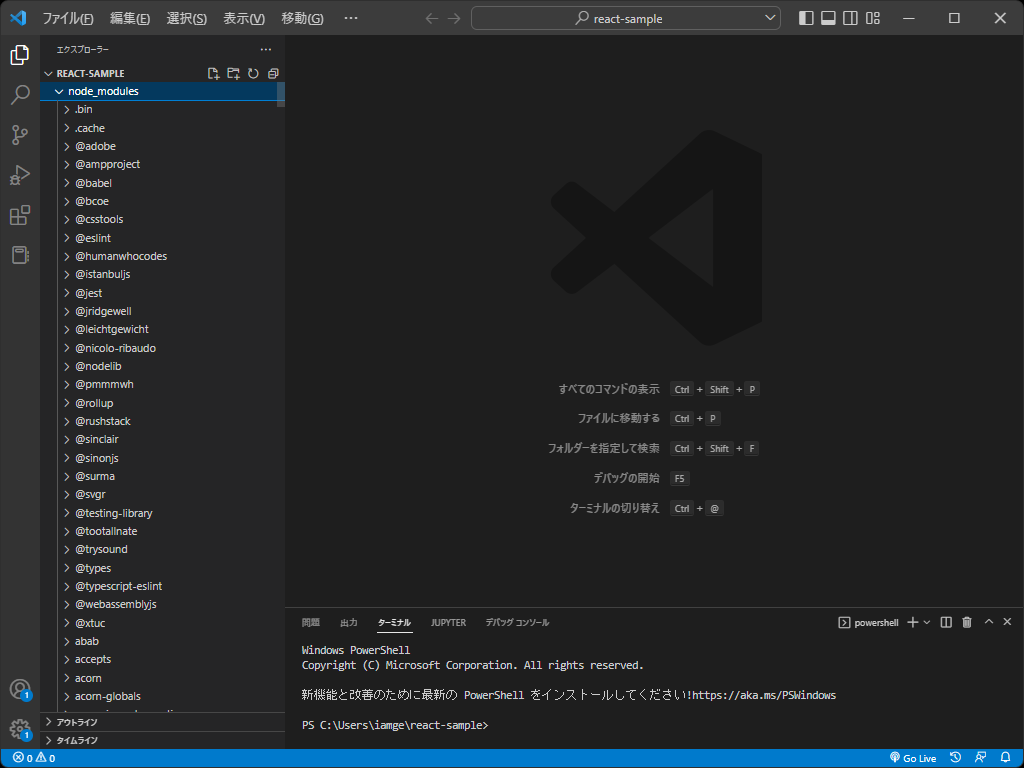1024x768 pixels.
Task: Click the New File icon in explorer
Action: pyautogui.click(x=214, y=73)
